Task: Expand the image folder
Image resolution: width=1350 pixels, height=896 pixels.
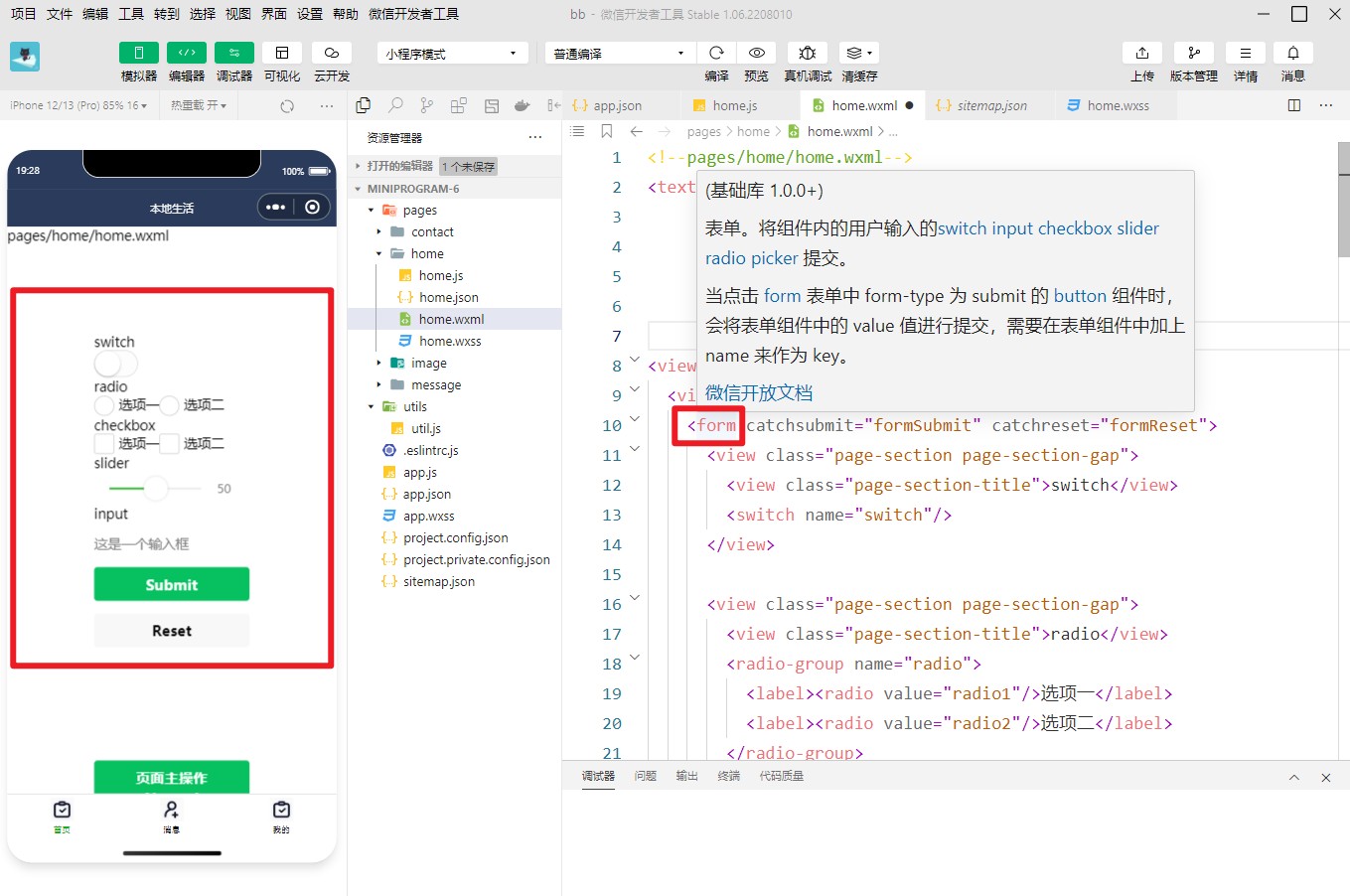Action: tap(378, 363)
